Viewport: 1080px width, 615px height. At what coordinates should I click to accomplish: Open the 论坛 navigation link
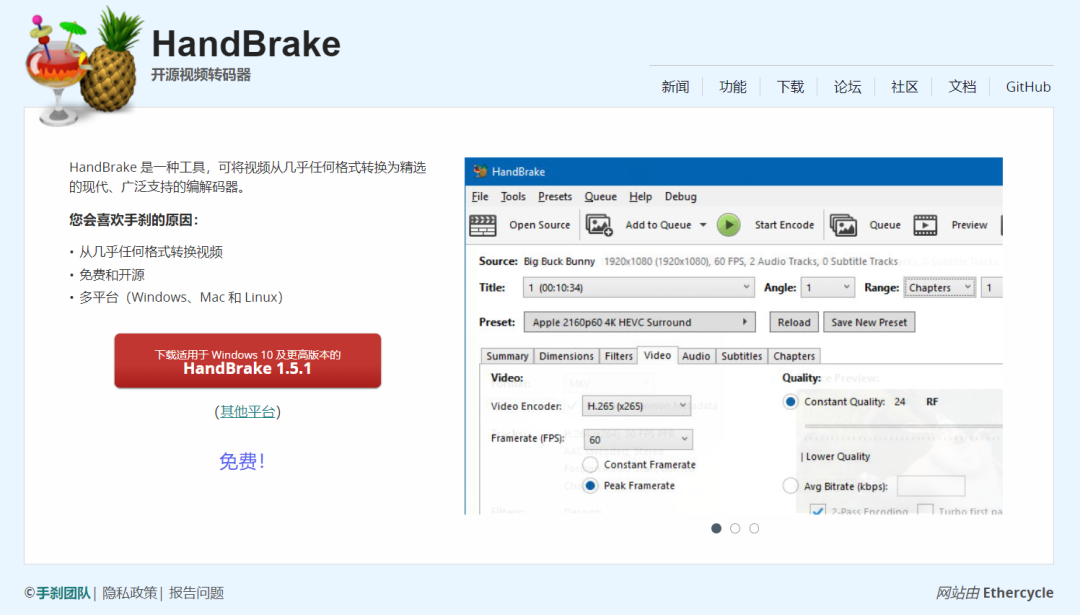(x=847, y=87)
